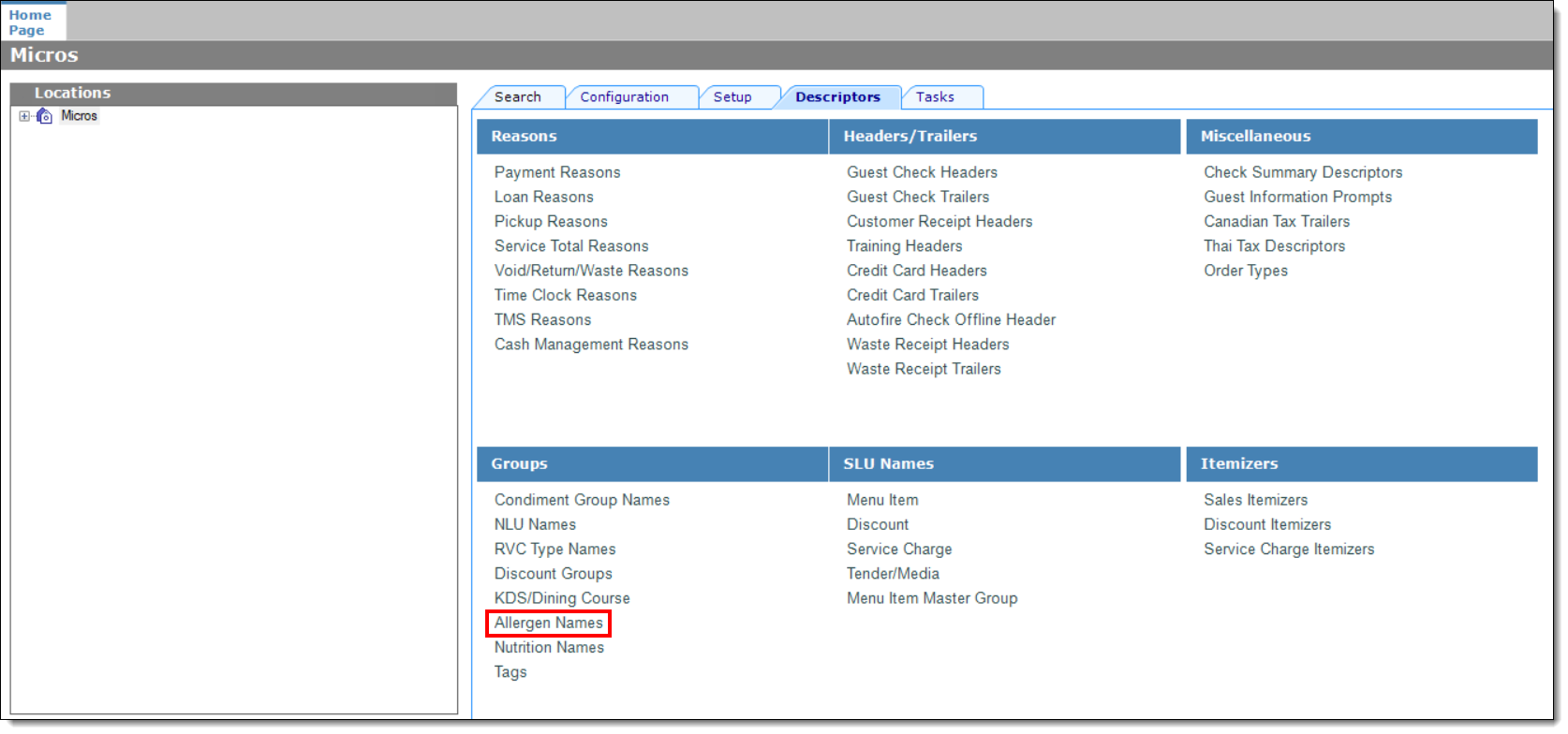
Task: Open Waste Receipt Trailers
Action: tap(924, 369)
